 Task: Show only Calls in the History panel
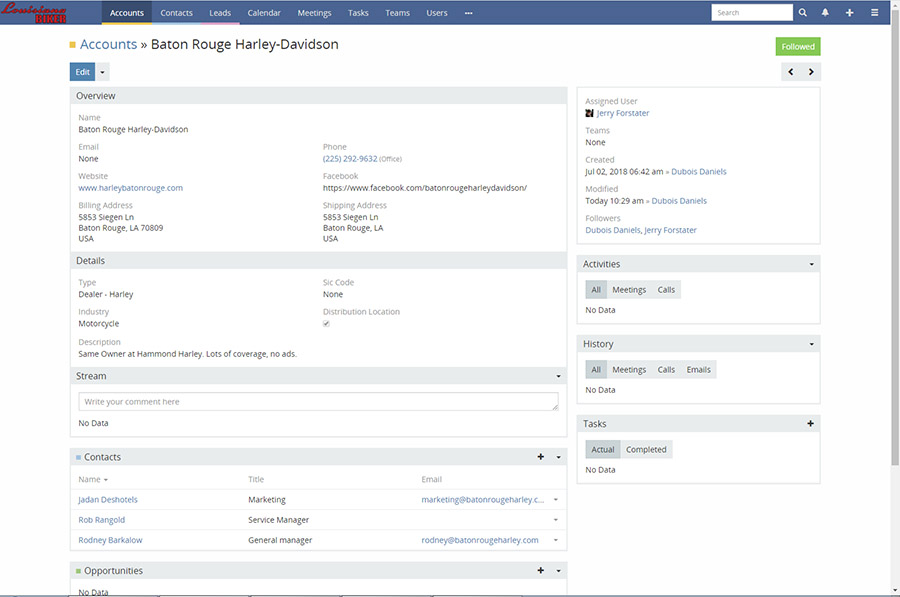[x=666, y=370]
